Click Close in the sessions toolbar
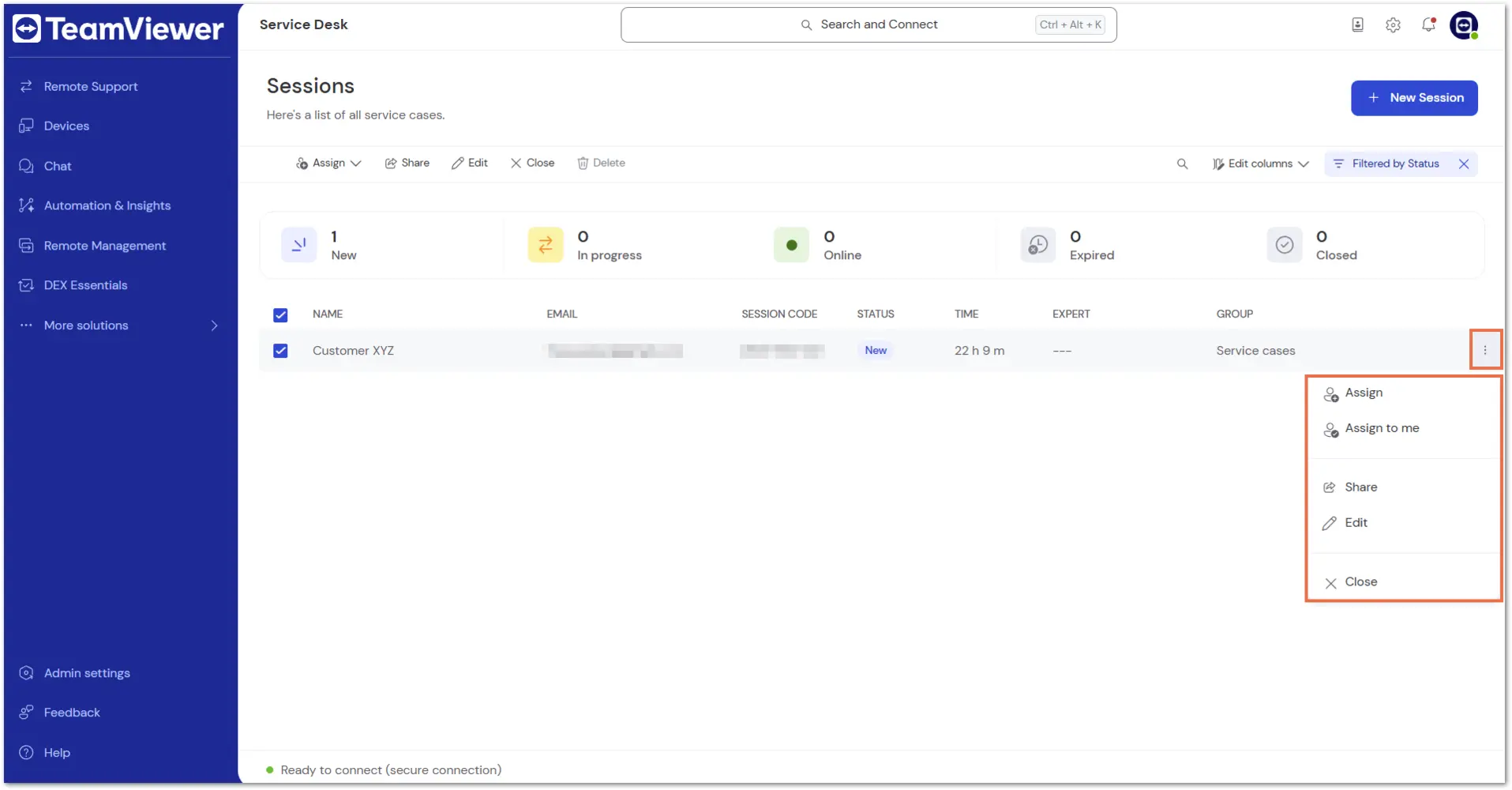 pos(532,163)
